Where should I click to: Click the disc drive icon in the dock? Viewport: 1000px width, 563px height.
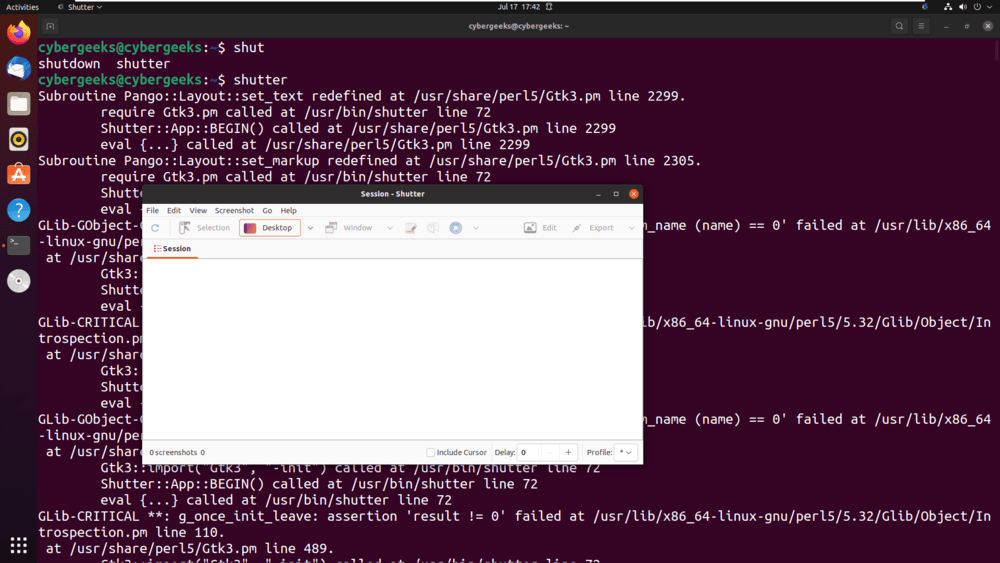tap(18, 281)
